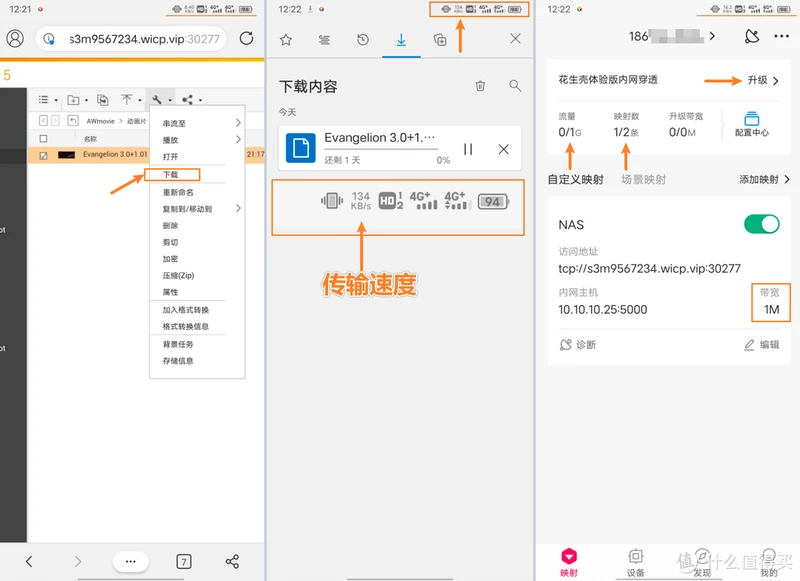
Task: Go forward with browser forward arrow
Action: click(78, 562)
